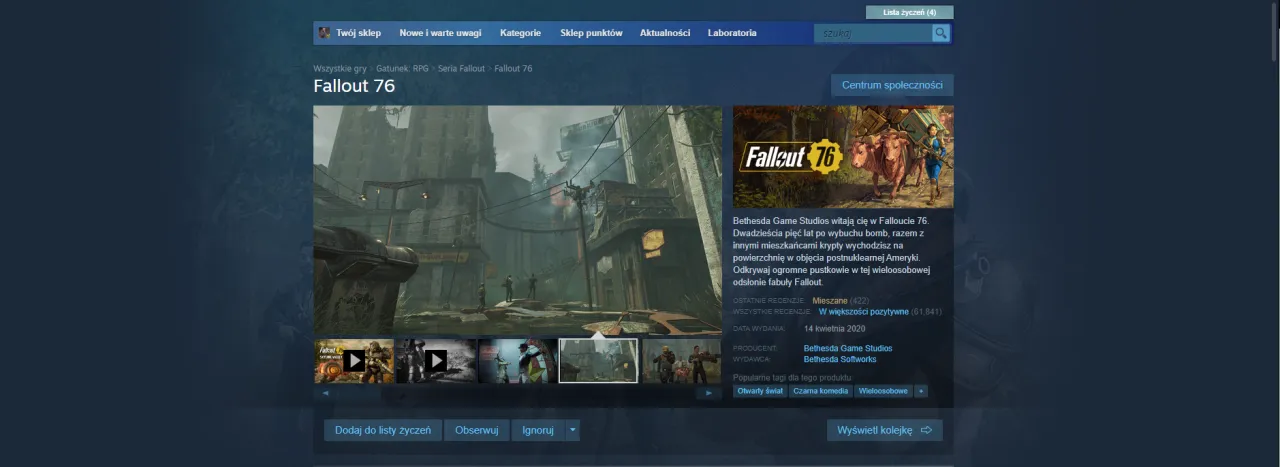Open the Kategorie menu
This screenshot has width=1280, height=467.
click(520, 33)
